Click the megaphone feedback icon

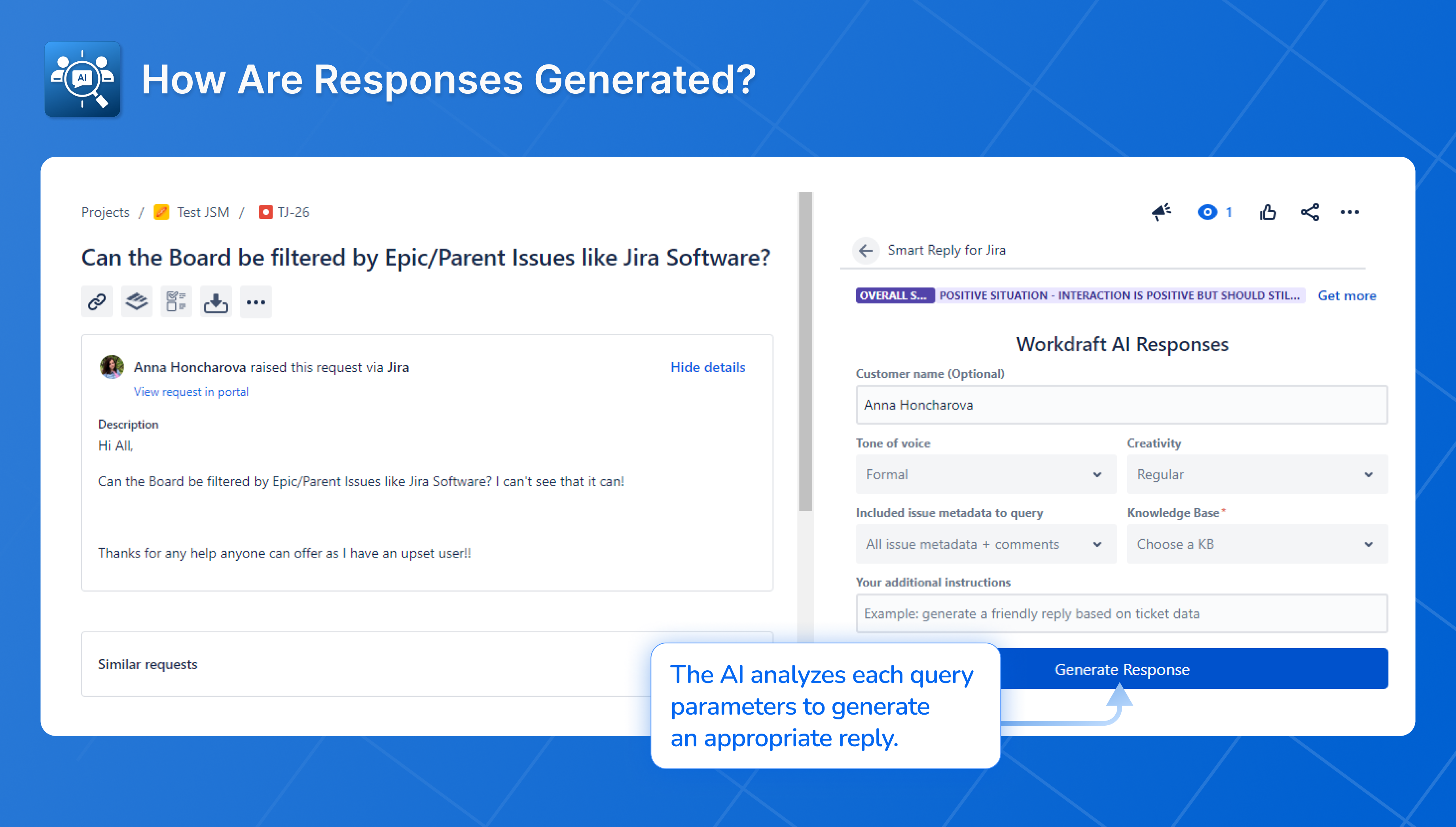tap(1161, 212)
